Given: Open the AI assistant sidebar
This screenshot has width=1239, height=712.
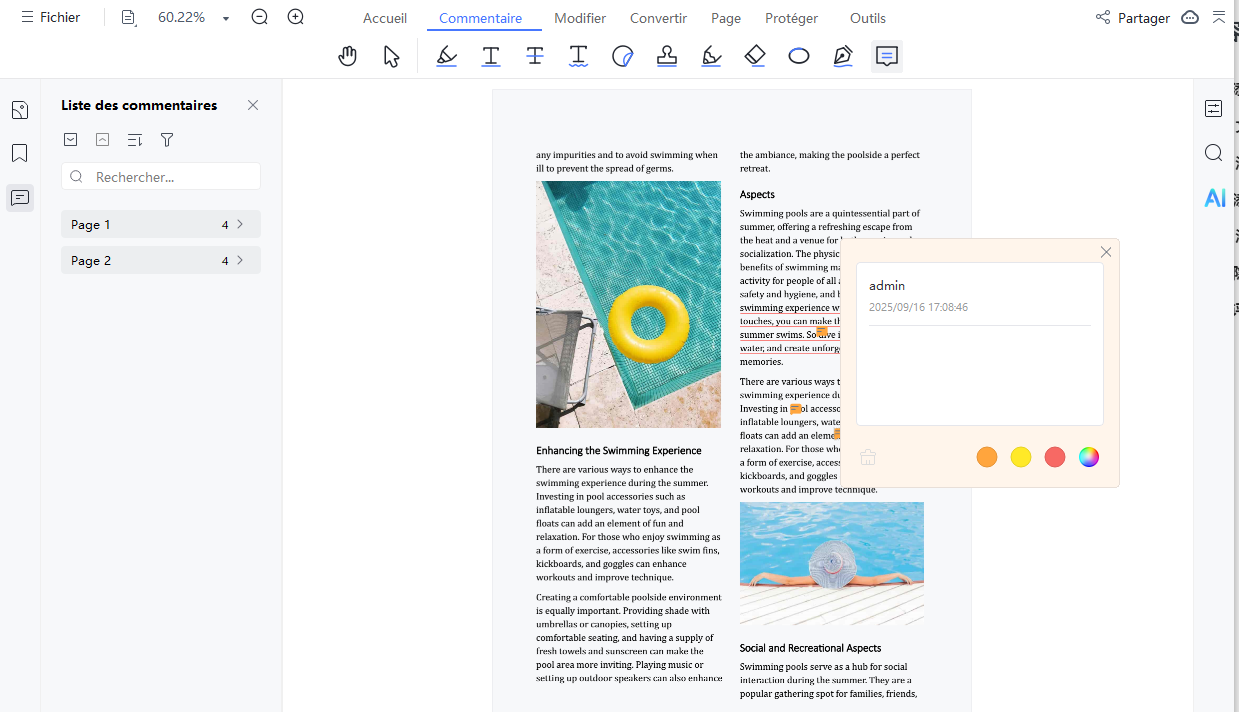Looking at the screenshot, I should pos(1214,197).
